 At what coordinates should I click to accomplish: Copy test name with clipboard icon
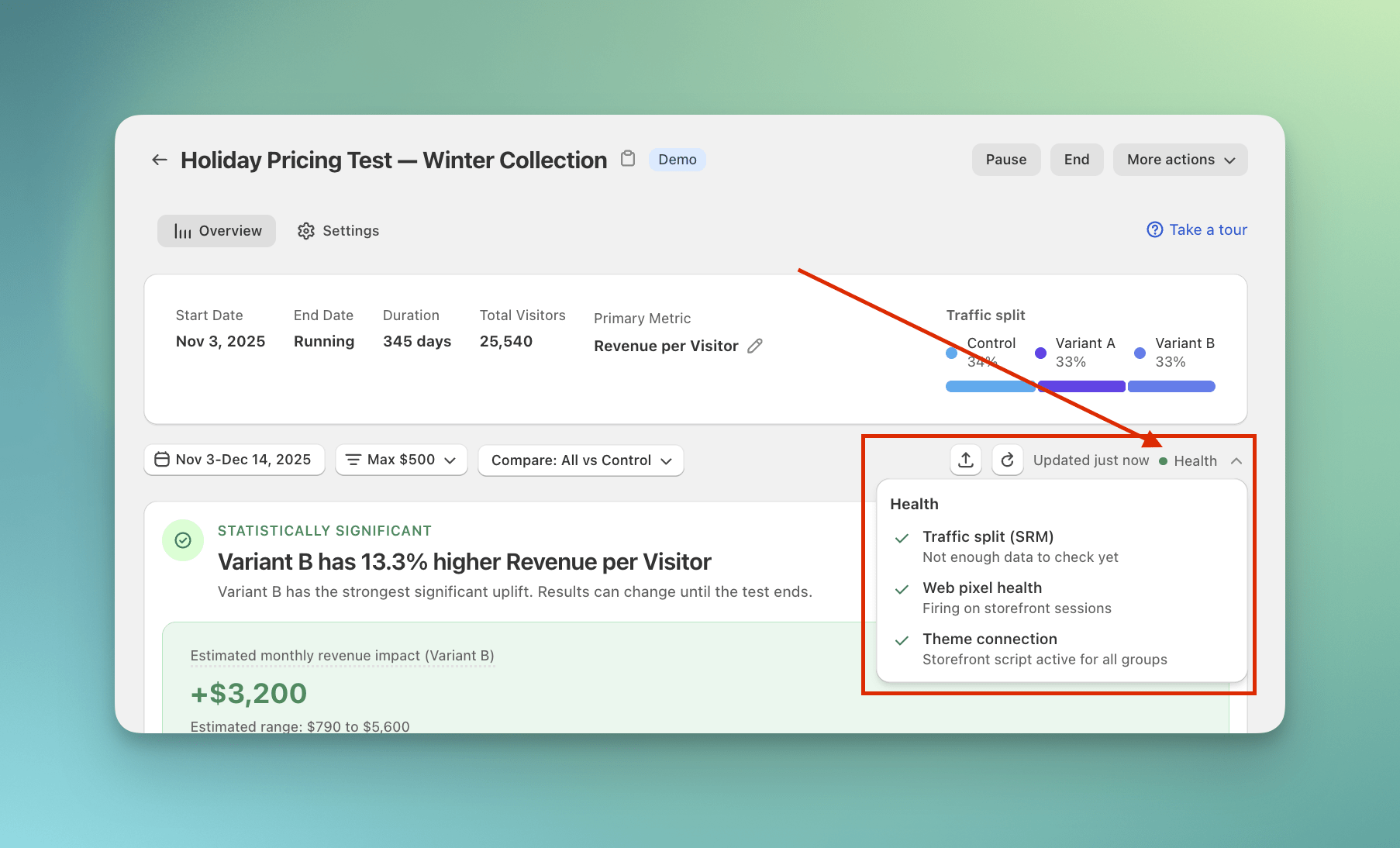[x=628, y=159]
